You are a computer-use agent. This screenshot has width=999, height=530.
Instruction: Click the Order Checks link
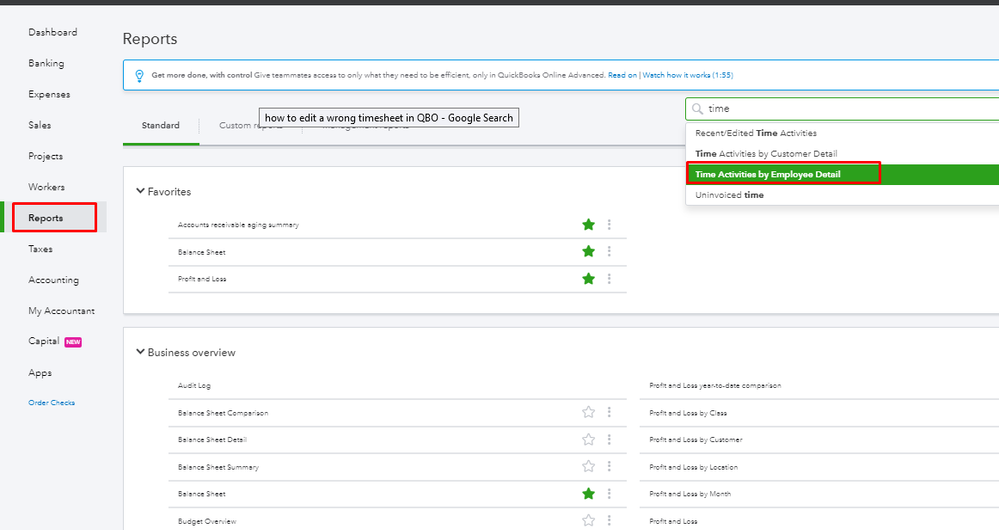[x=51, y=403]
